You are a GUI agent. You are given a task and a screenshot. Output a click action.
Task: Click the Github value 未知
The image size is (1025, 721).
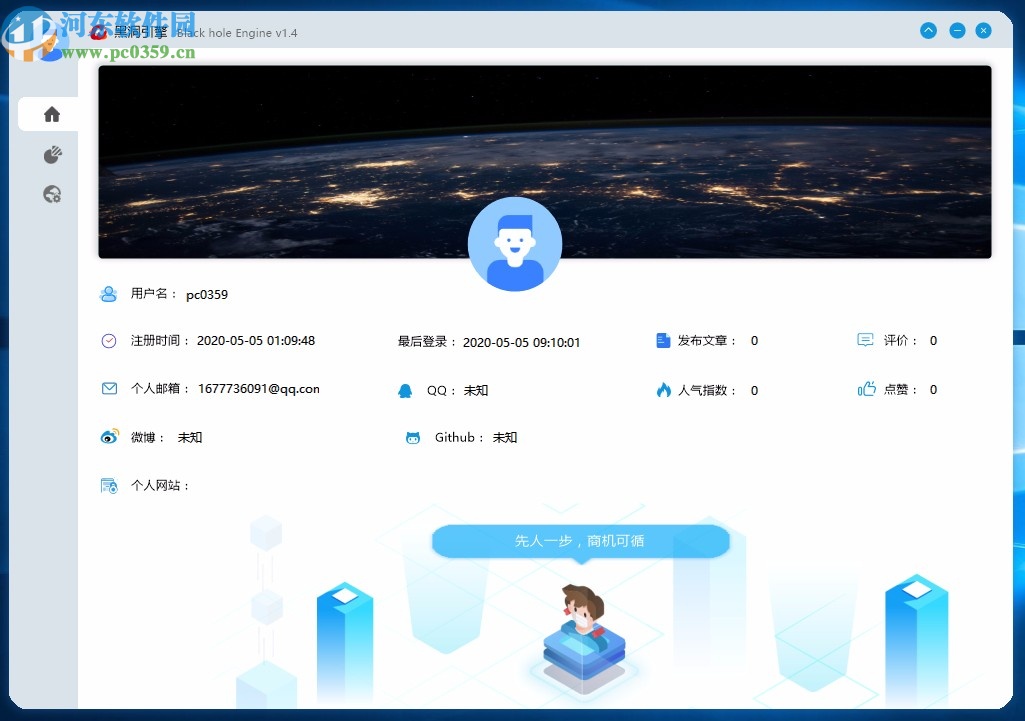pos(505,437)
